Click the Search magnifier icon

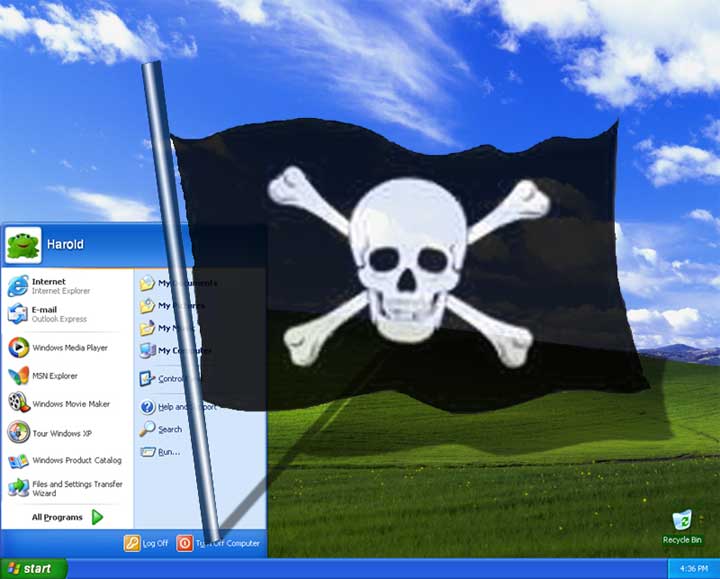pyautogui.click(x=147, y=429)
